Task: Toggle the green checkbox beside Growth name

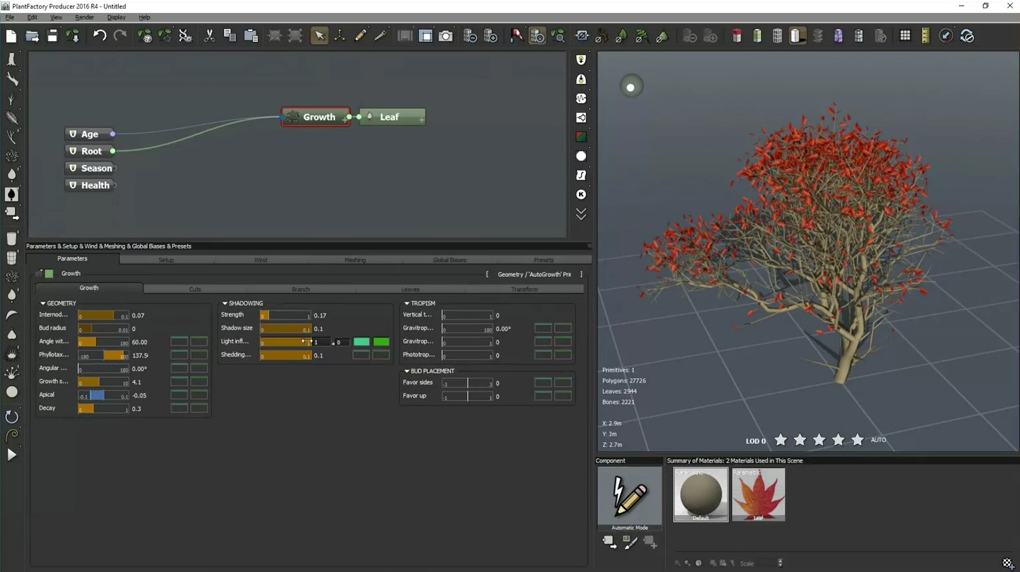Action: point(49,274)
